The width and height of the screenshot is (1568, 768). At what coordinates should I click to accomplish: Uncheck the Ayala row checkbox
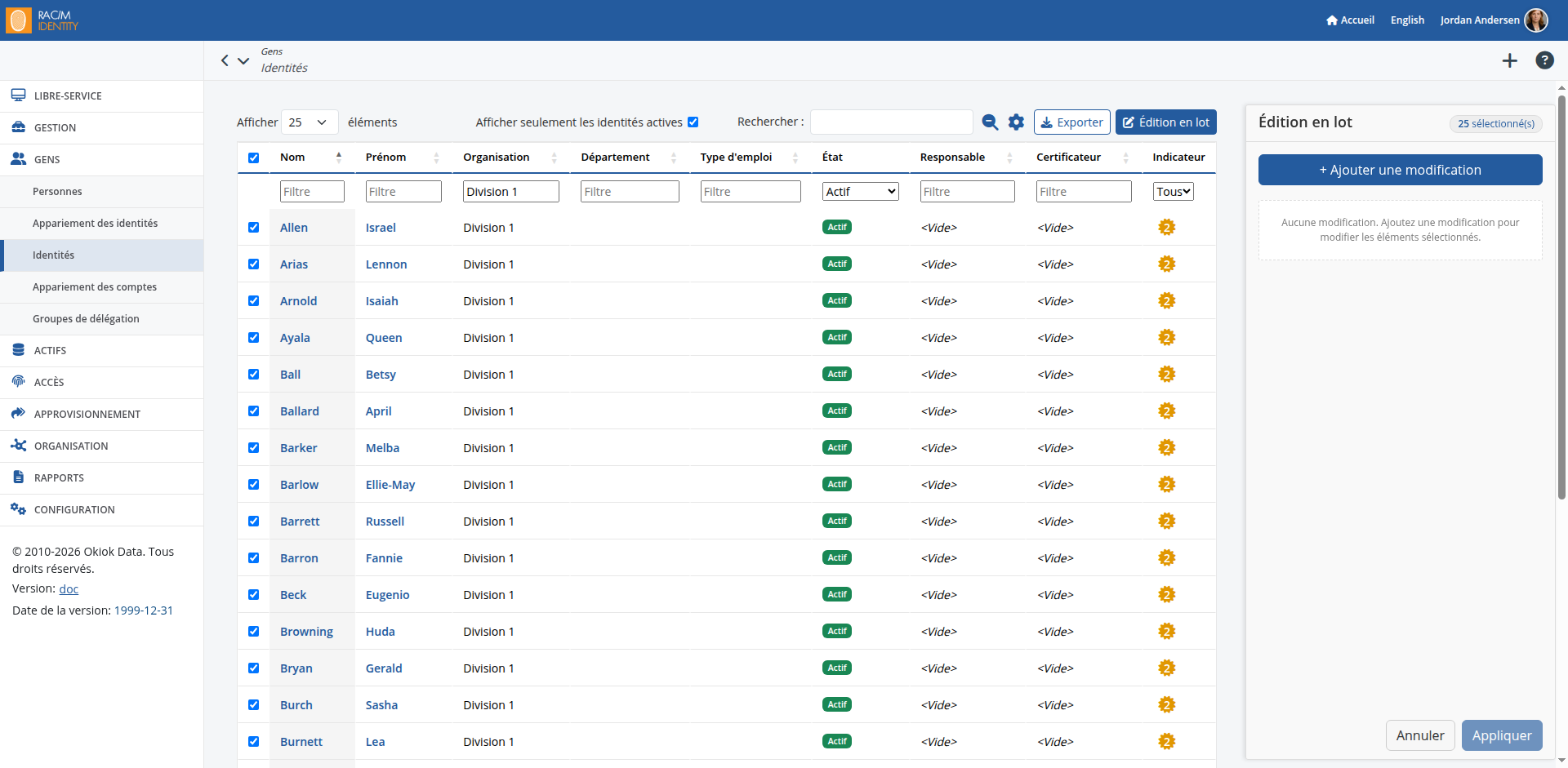pyautogui.click(x=253, y=338)
